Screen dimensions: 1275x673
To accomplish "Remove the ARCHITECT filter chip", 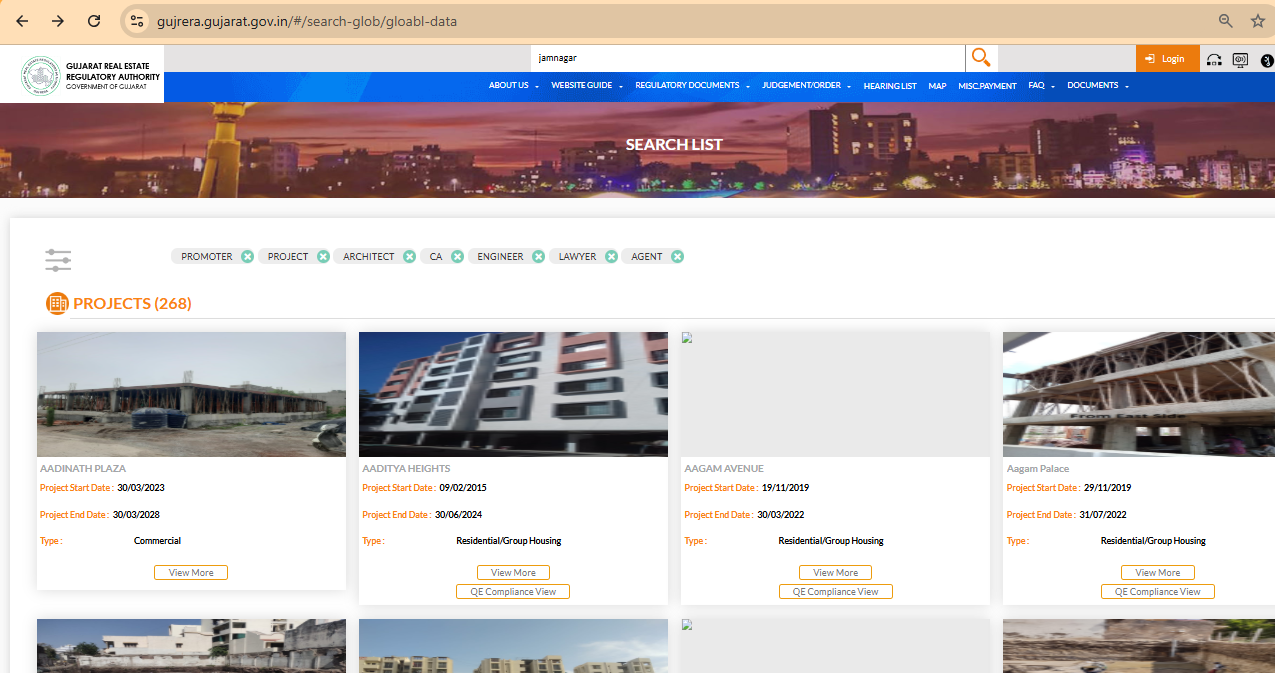I will (409, 257).
